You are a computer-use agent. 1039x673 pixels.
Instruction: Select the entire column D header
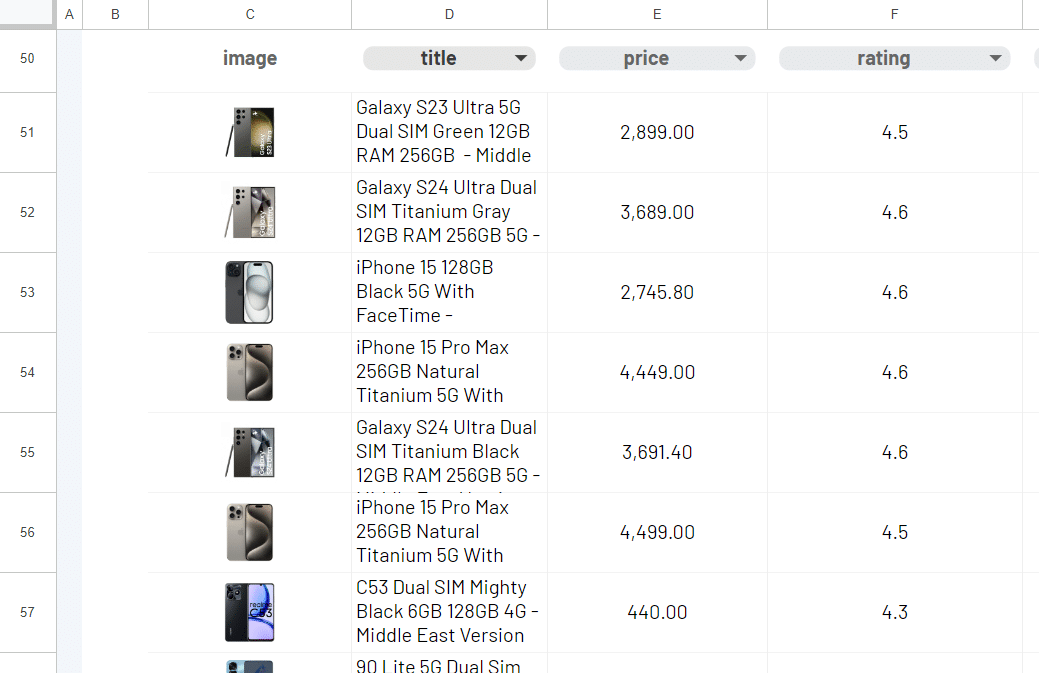449,14
